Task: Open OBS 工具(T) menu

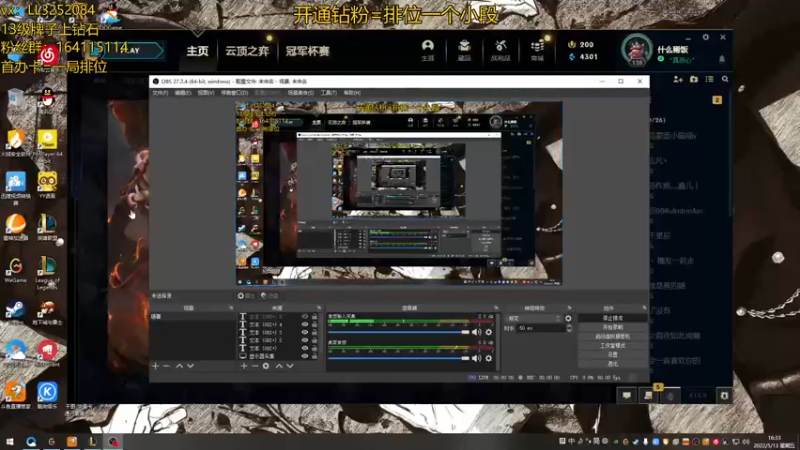Action: pyautogui.click(x=329, y=93)
